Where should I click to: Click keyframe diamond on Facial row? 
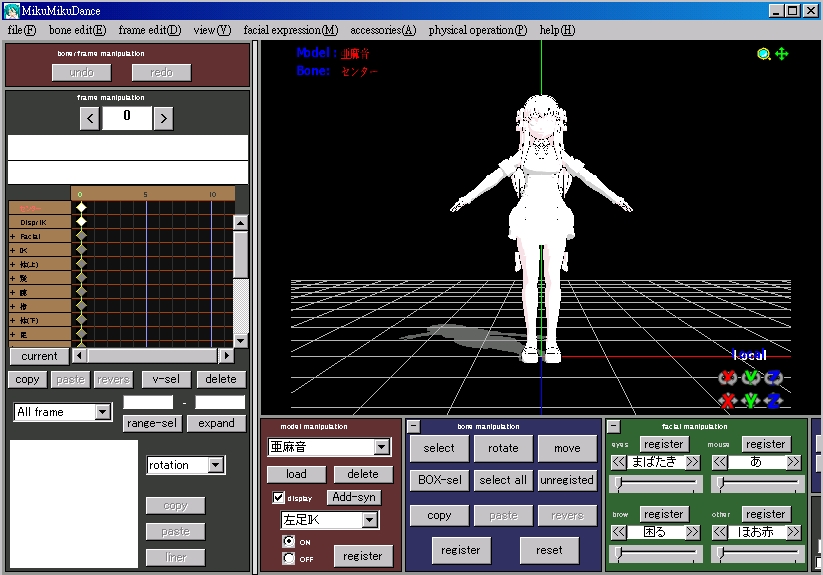coord(81,236)
